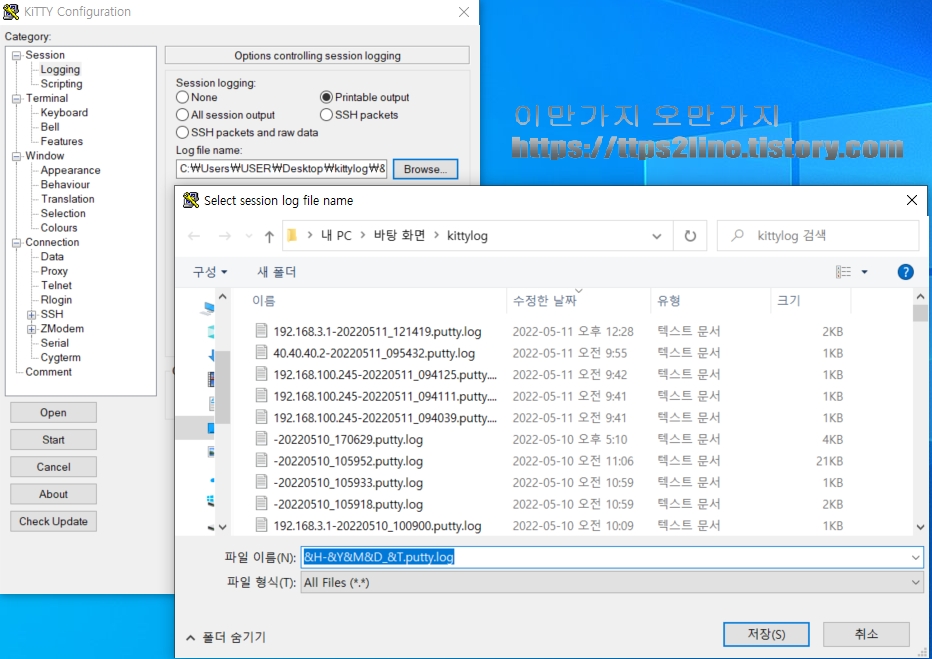Collapse the Session tree node
Screen dimensions: 932x659
(x=17, y=55)
